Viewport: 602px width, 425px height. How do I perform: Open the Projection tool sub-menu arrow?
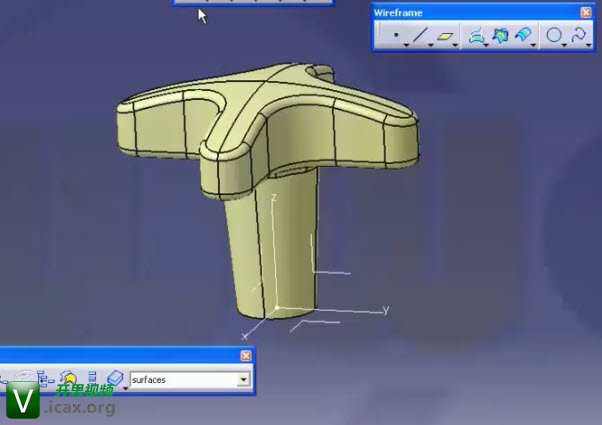point(486,45)
